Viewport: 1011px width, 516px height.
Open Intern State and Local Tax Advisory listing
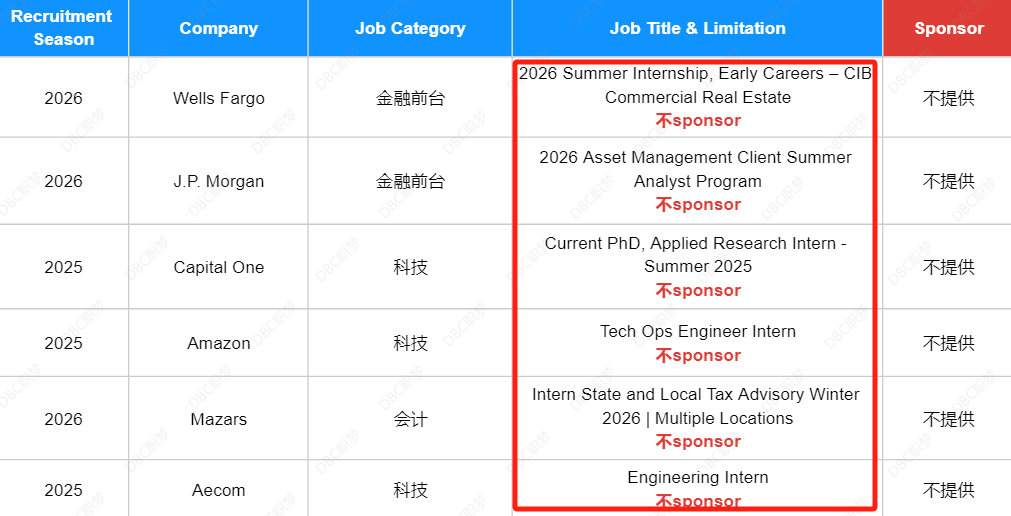tap(695, 406)
